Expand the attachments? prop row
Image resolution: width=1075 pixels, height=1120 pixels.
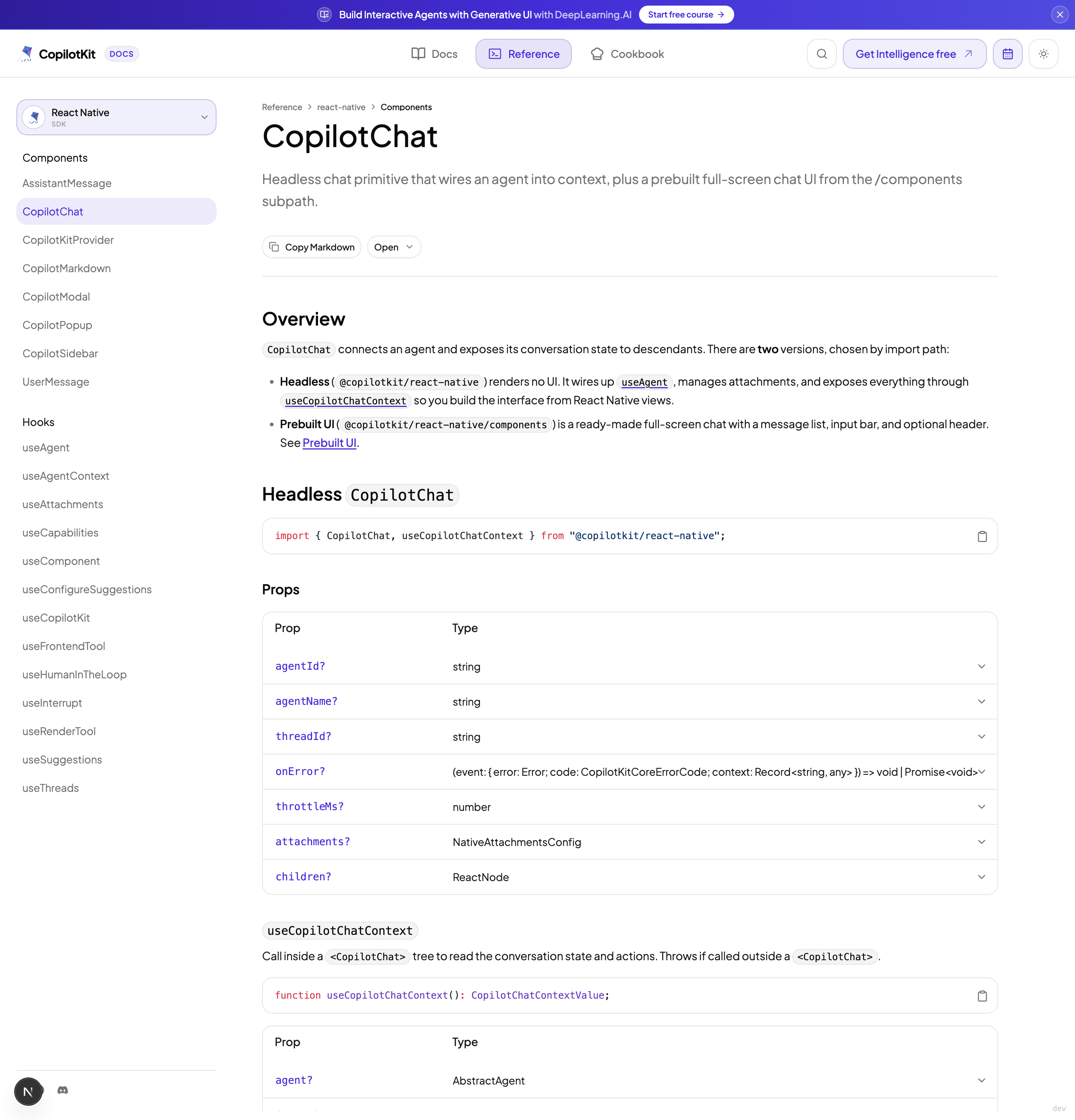[630, 842]
